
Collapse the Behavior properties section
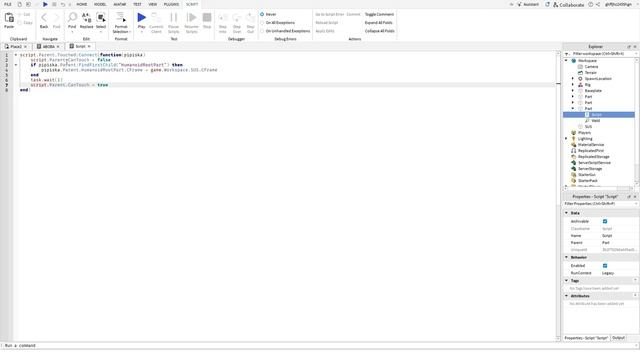[567, 257]
